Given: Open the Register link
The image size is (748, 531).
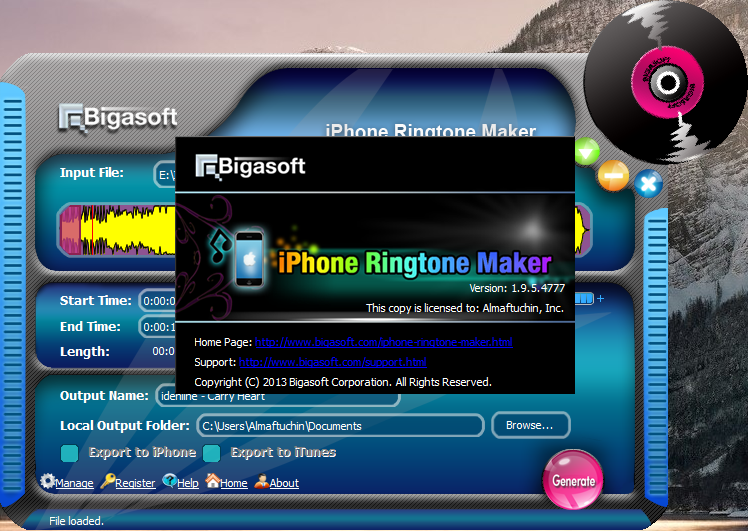Looking at the screenshot, I should (135, 483).
